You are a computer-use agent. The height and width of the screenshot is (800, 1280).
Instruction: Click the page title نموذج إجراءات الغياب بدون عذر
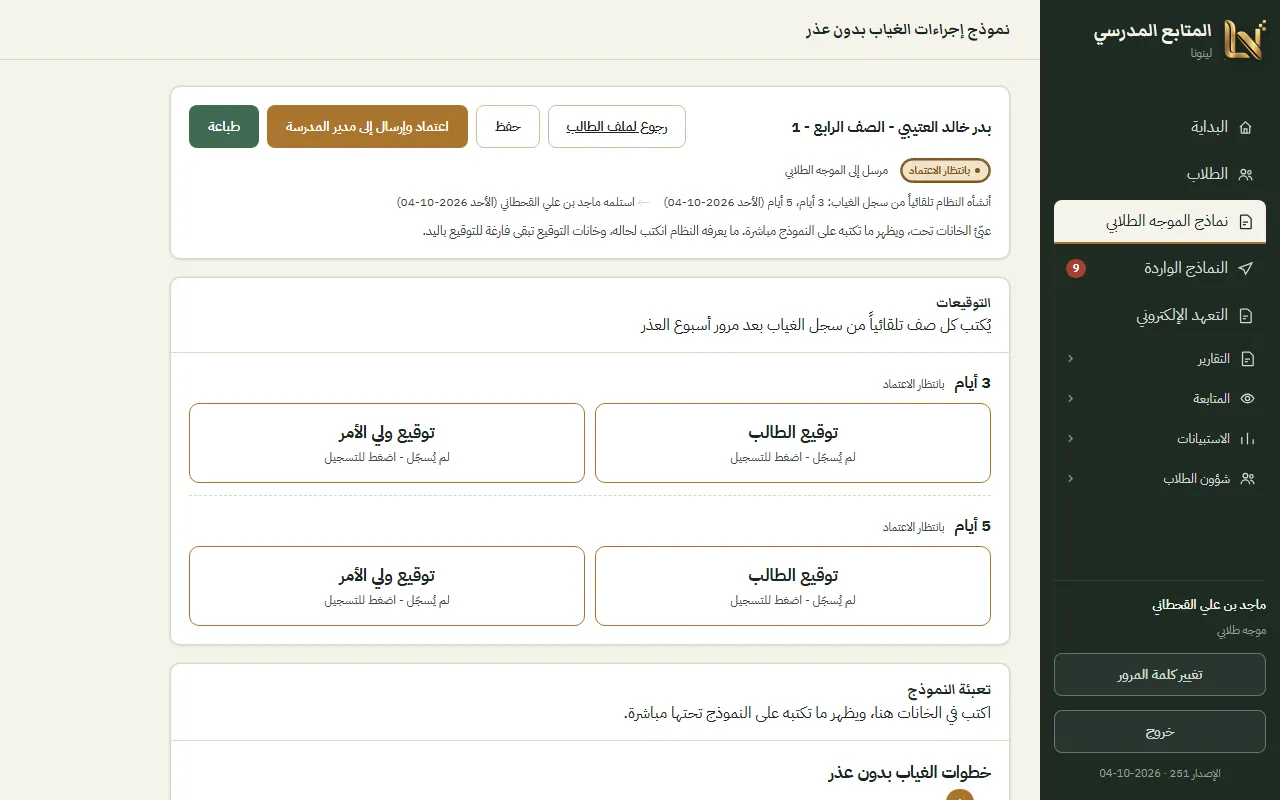click(x=908, y=30)
